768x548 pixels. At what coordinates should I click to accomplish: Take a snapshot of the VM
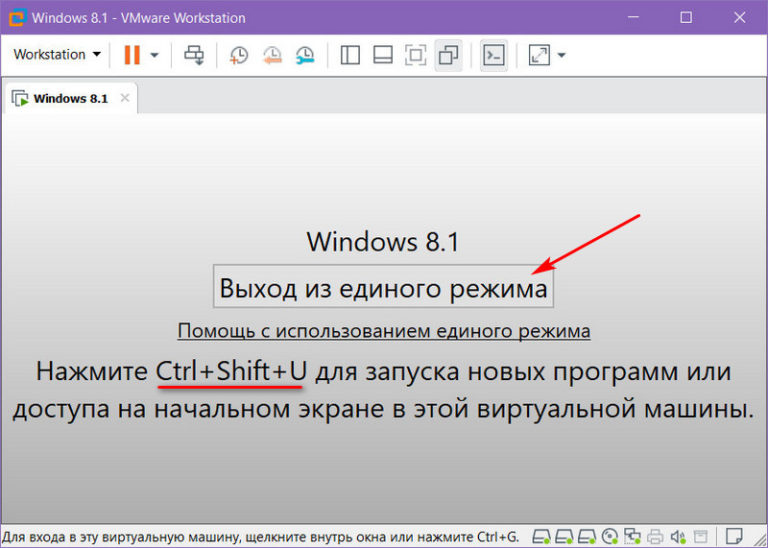coord(239,55)
